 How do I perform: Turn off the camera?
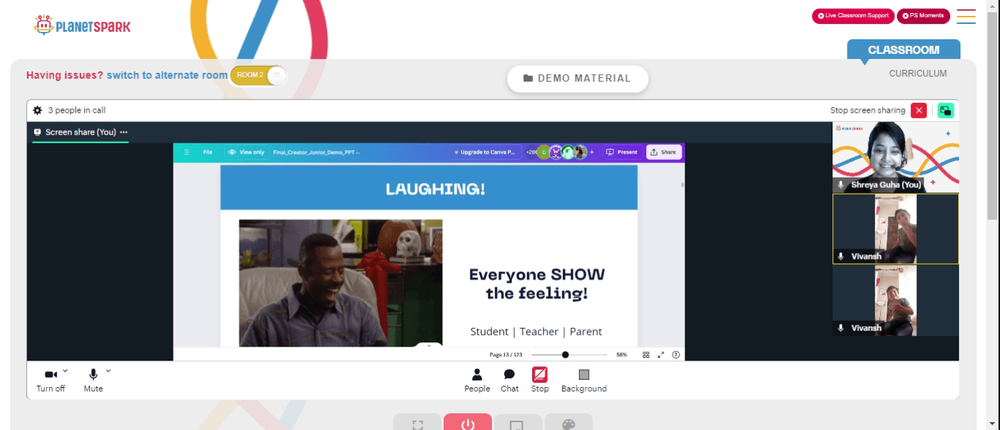click(50, 381)
